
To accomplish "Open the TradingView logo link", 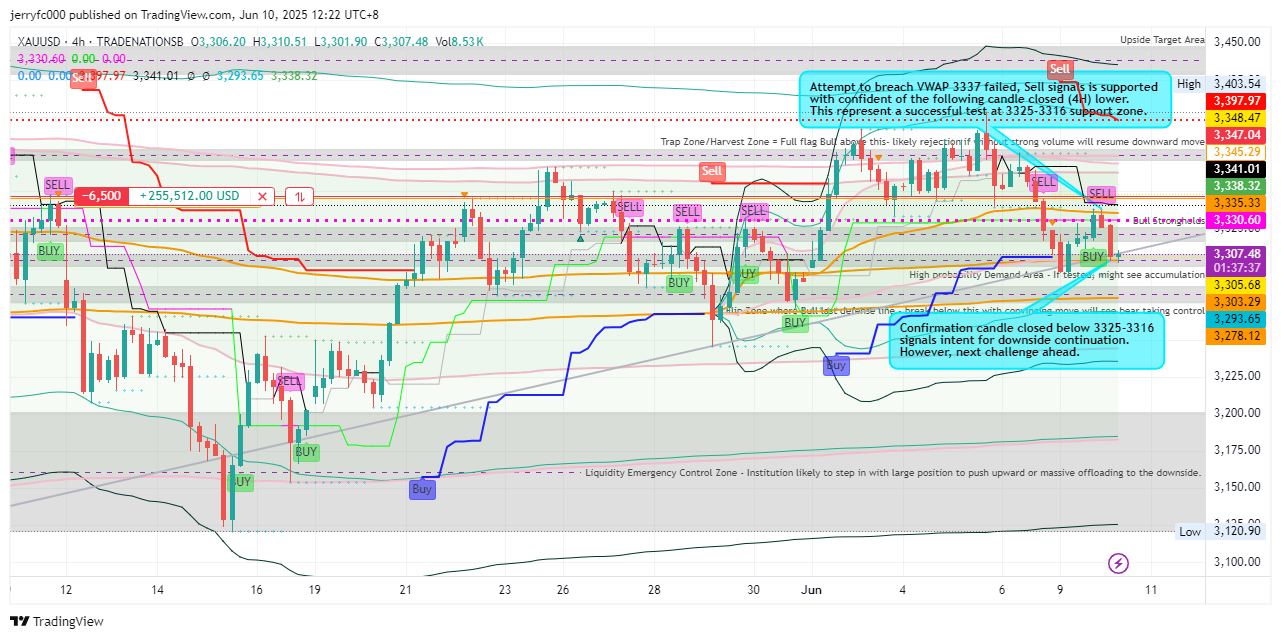I will click(x=57, y=621).
